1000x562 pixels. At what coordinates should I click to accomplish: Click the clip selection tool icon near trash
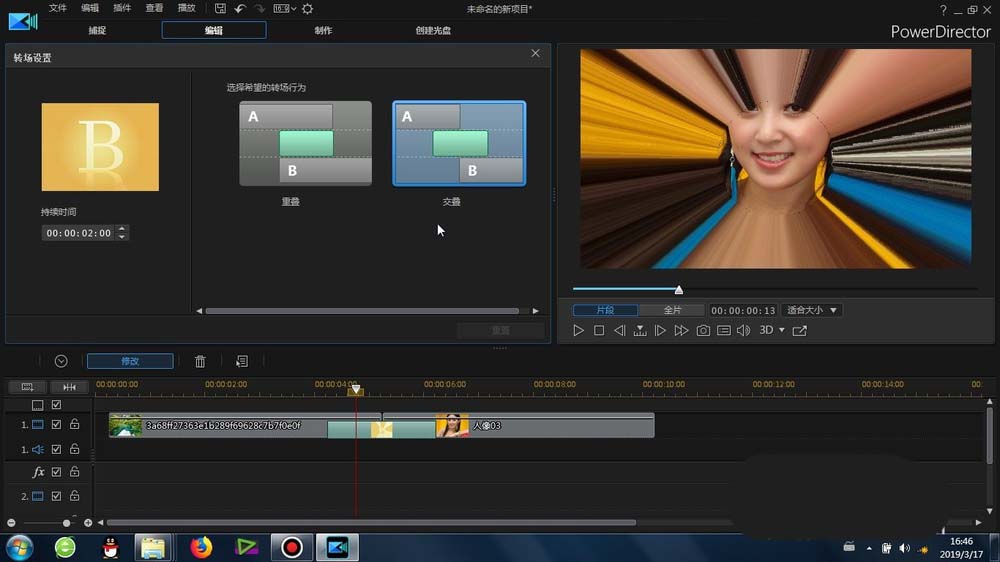tap(242, 362)
